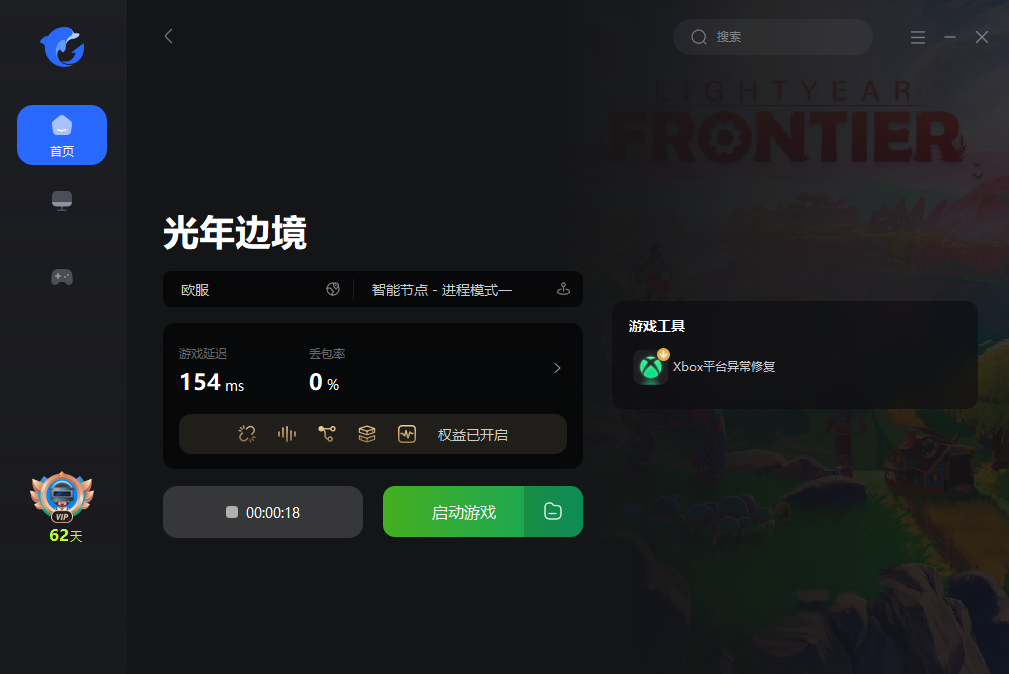Select the 欧服 region selector
1009x674 pixels.
259,290
